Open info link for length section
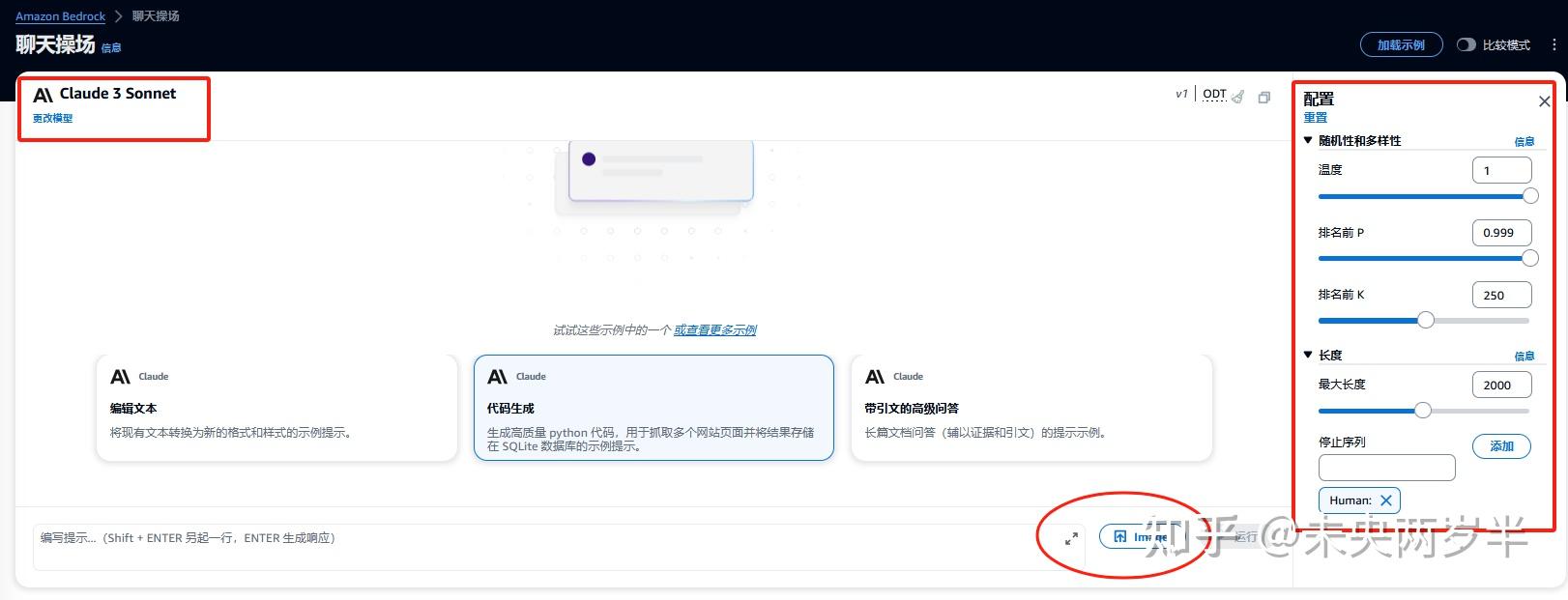Image resolution: width=1568 pixels, height=600 pixels. [x=1524, y=356]
